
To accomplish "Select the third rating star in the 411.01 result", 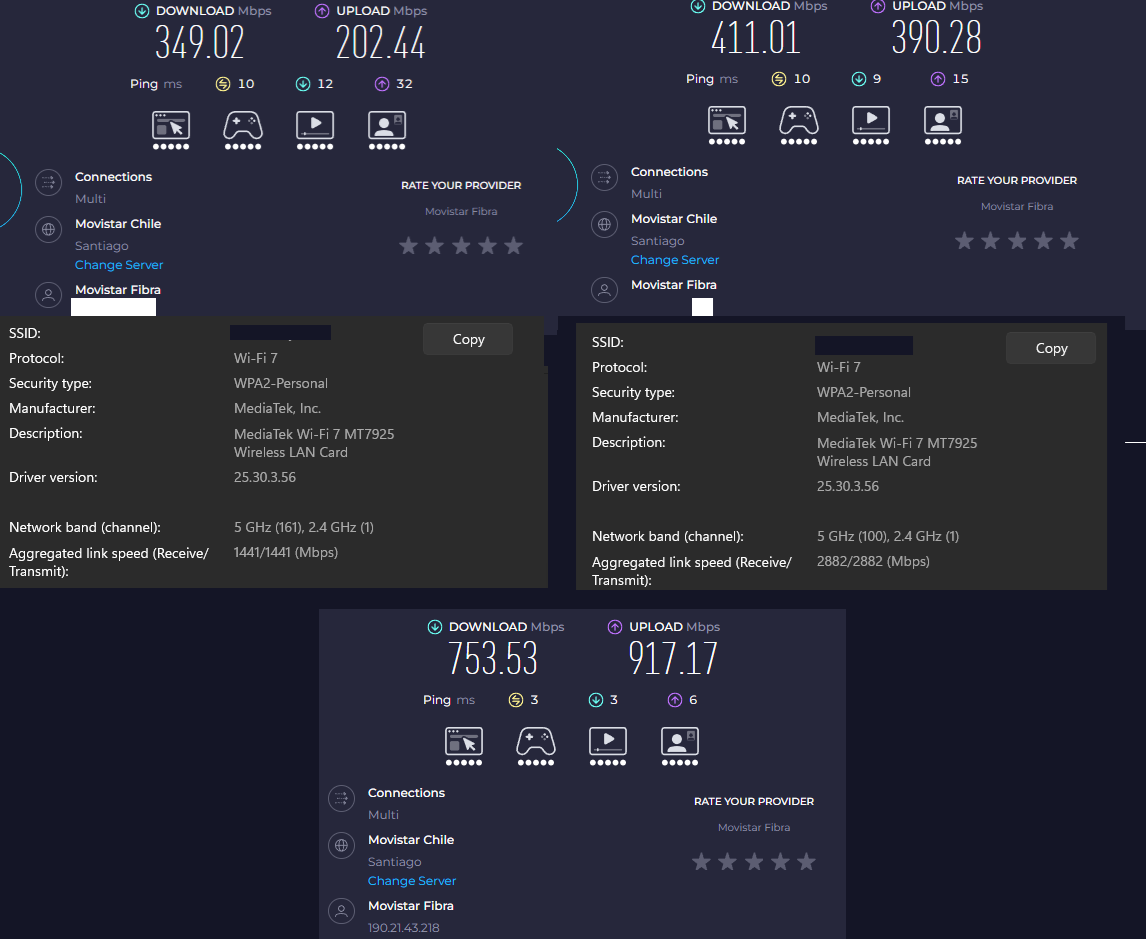I will [1017, 240].
